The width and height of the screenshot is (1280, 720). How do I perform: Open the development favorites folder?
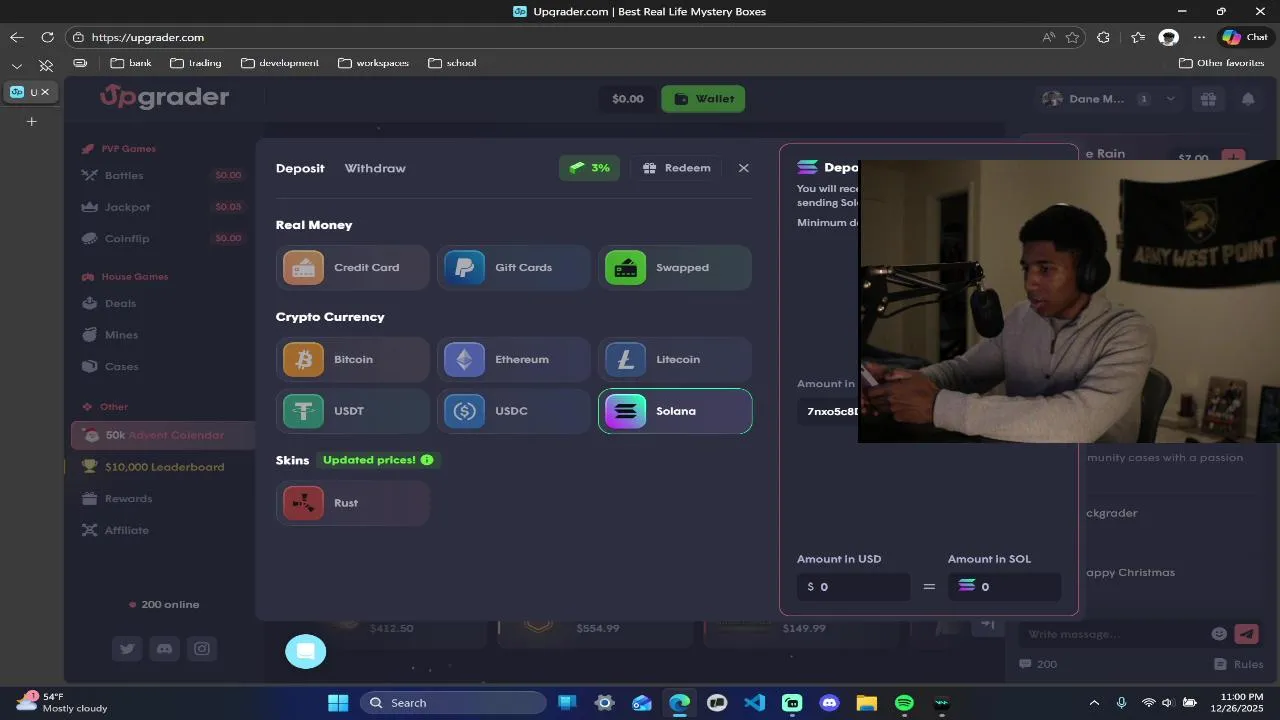280,63
